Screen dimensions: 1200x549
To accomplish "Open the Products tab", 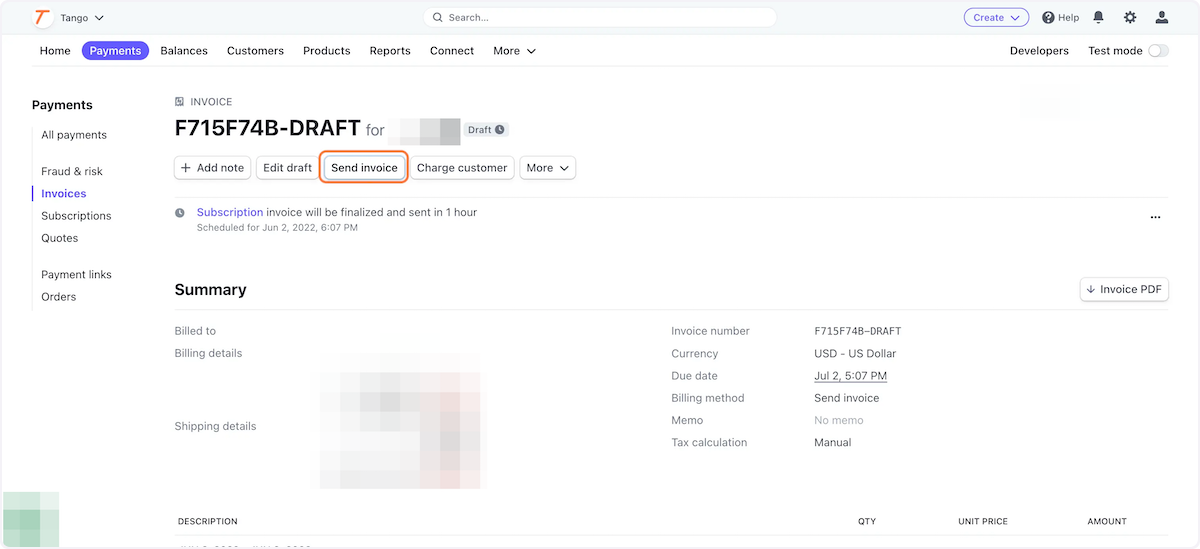I will [x=327, y=51].
